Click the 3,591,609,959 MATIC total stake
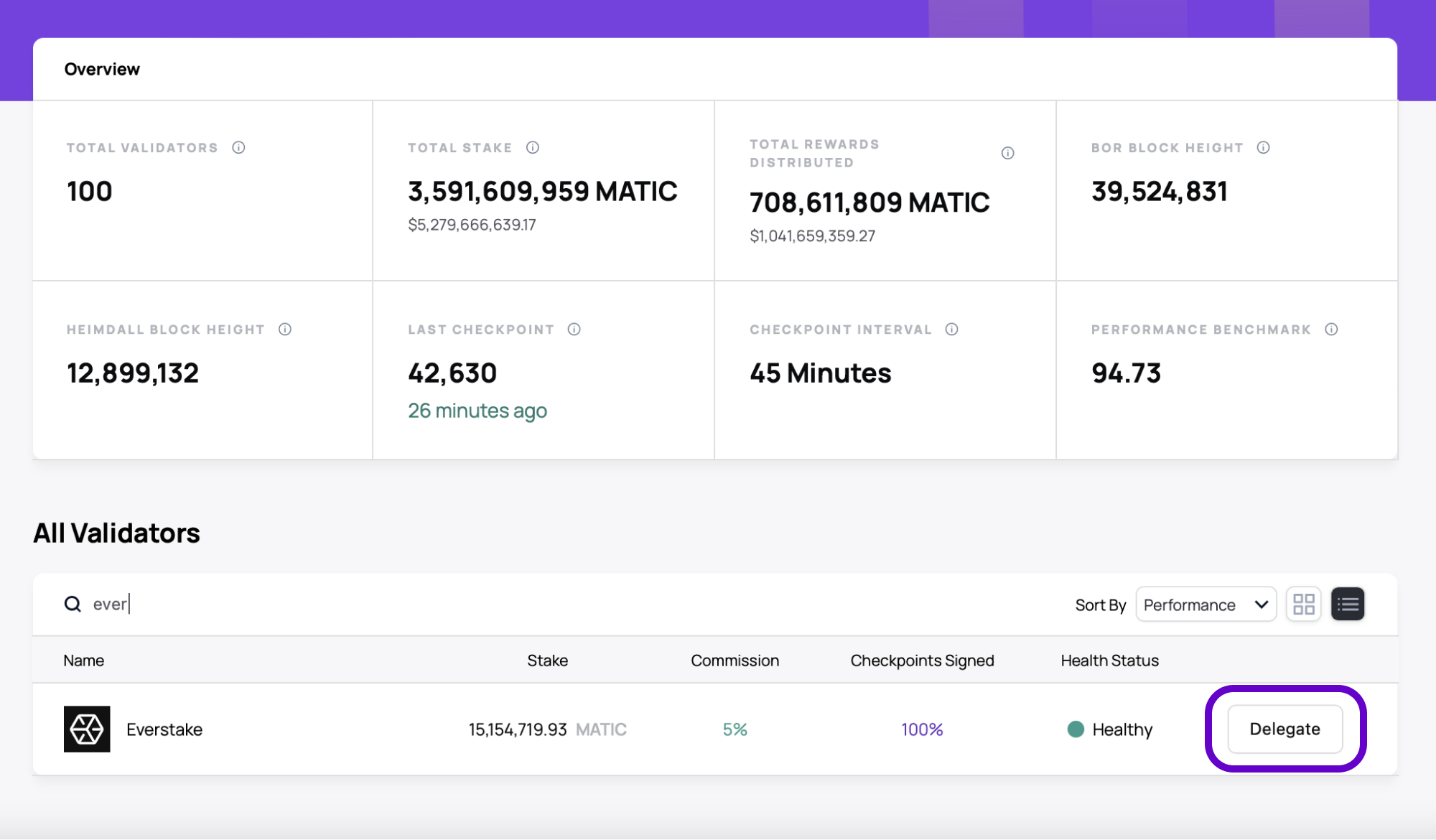 coord(543,191)
